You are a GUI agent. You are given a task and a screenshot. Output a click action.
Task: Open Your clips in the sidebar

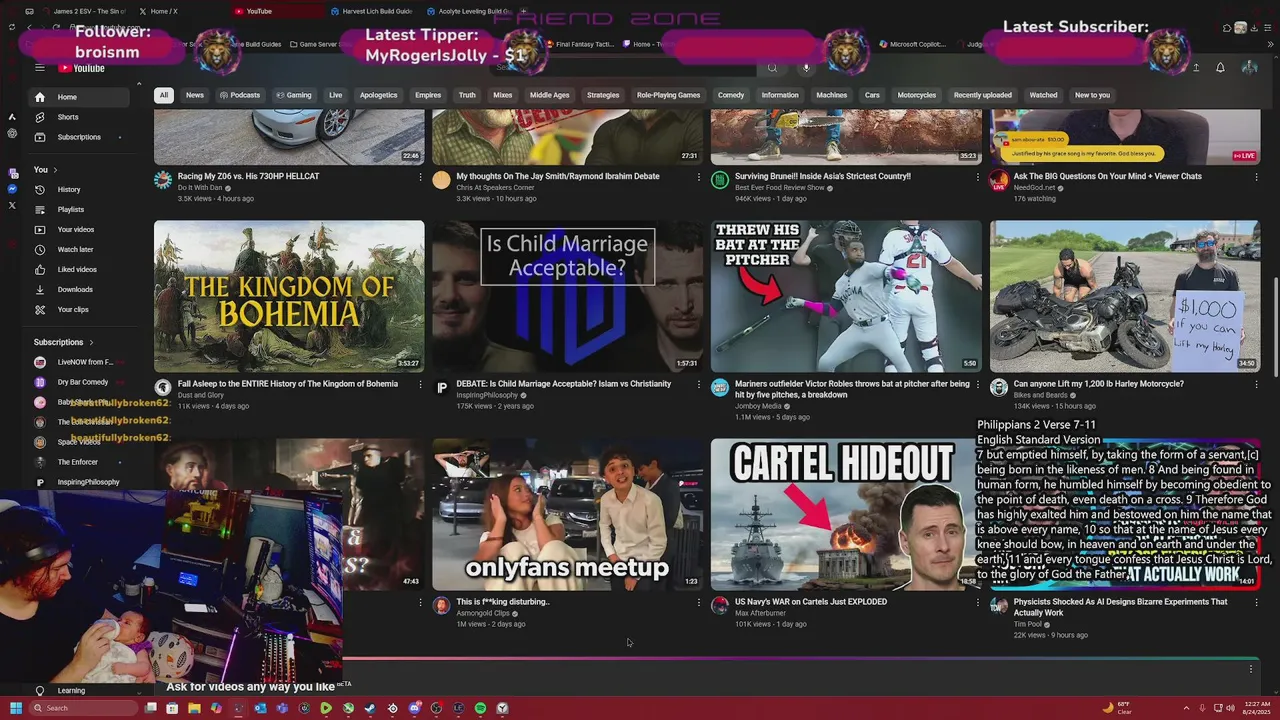[x=80, y=309]
